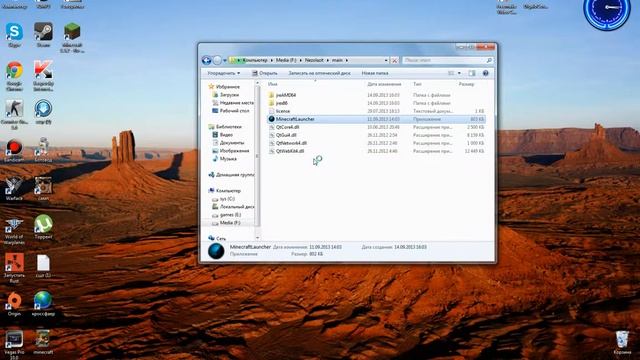This screenshot has height=360, width=640.
Task: Select the license text file
Action: pyautogui.click(x=282, y=111)
